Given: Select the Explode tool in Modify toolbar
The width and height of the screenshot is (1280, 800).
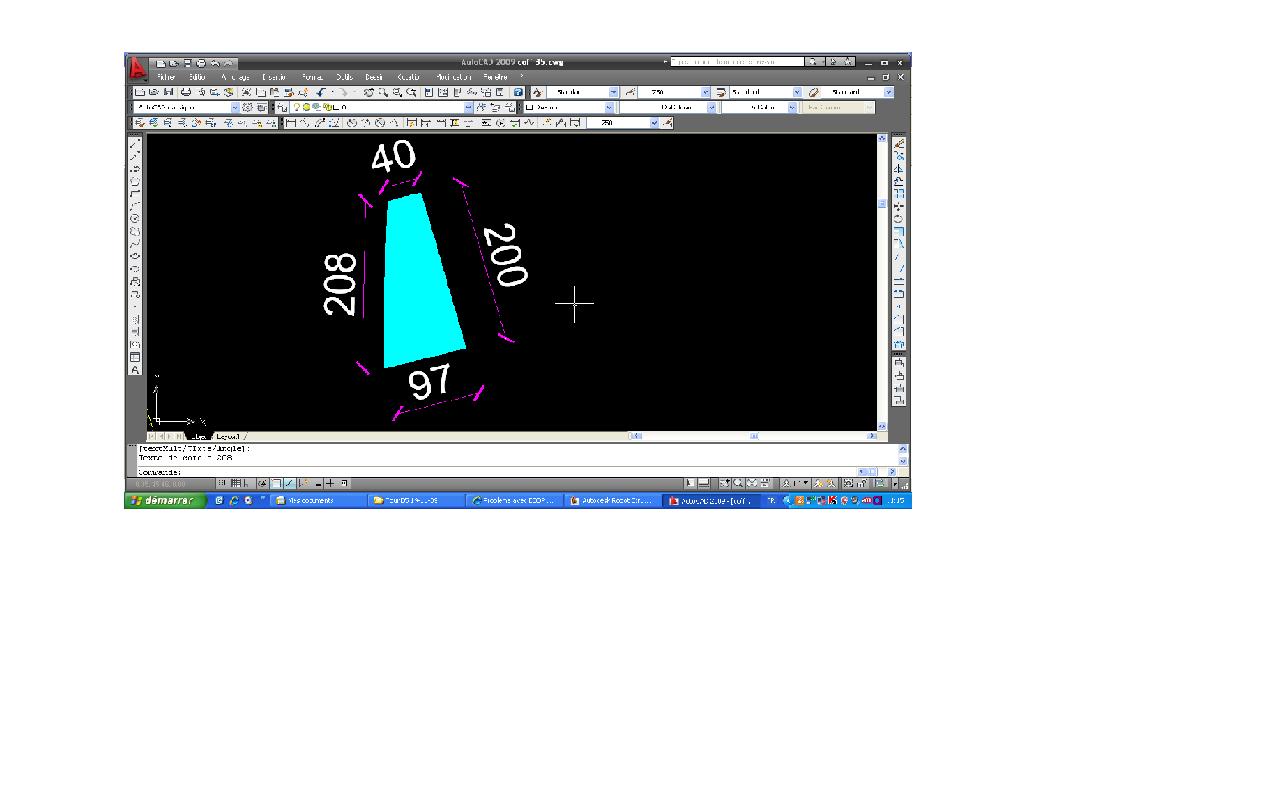Looking at the screenshot, I should point(899,345).
